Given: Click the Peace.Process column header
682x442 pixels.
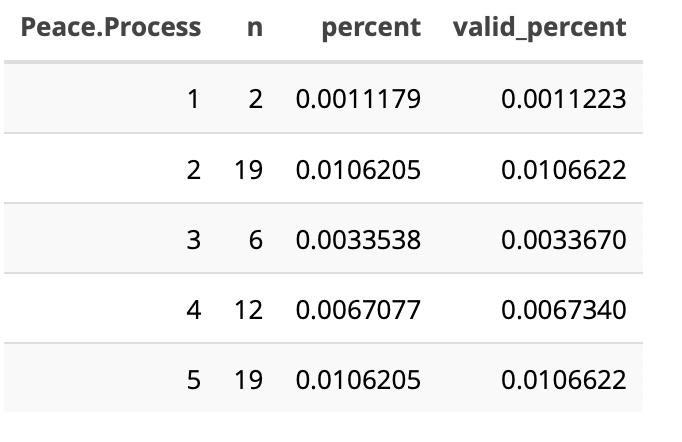Looking at the screenshot, I should click(110, 28).
